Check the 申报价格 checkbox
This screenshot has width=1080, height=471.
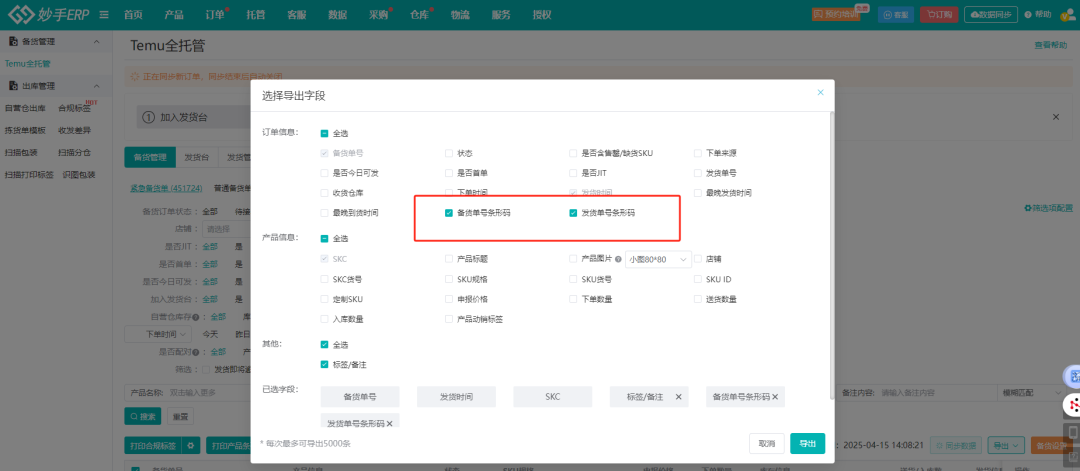(449, 300)
